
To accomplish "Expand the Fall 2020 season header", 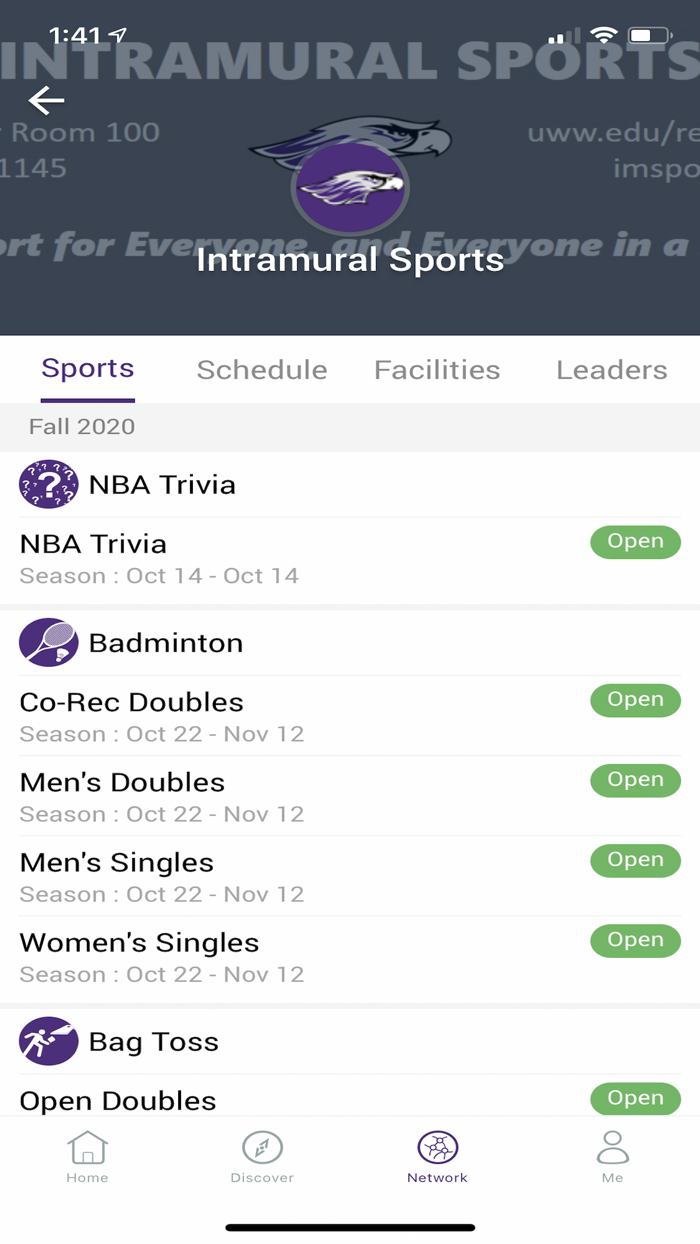I will click(x=80, y=427).
